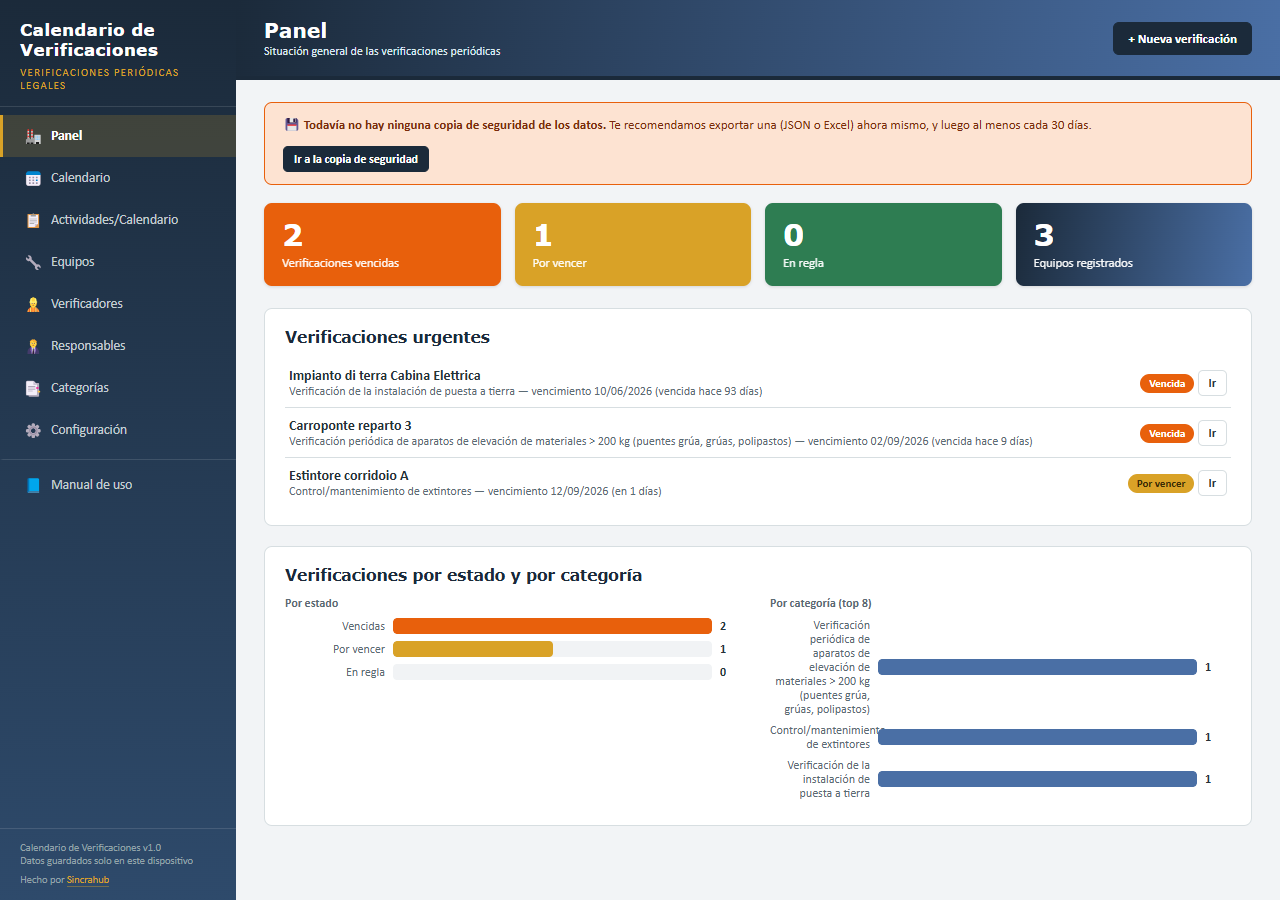Viewport: 1280px width, 900px height.
Task: Open the Panel menu item
Action: (x=118, y=136)
